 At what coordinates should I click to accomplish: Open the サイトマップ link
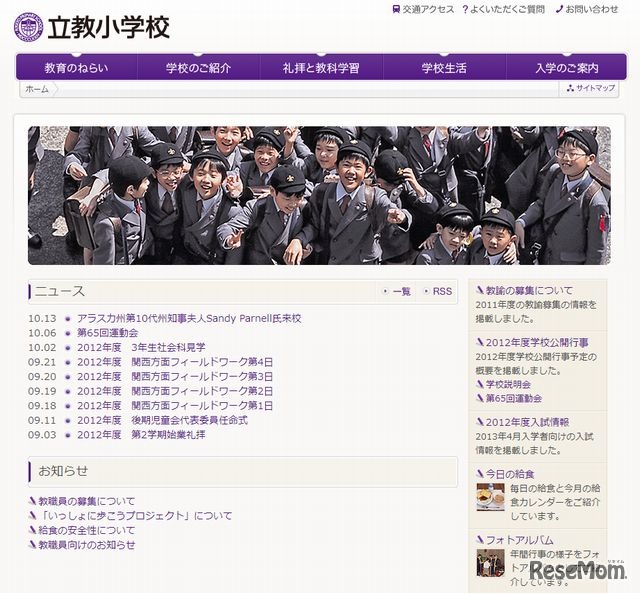pos(596,88)
